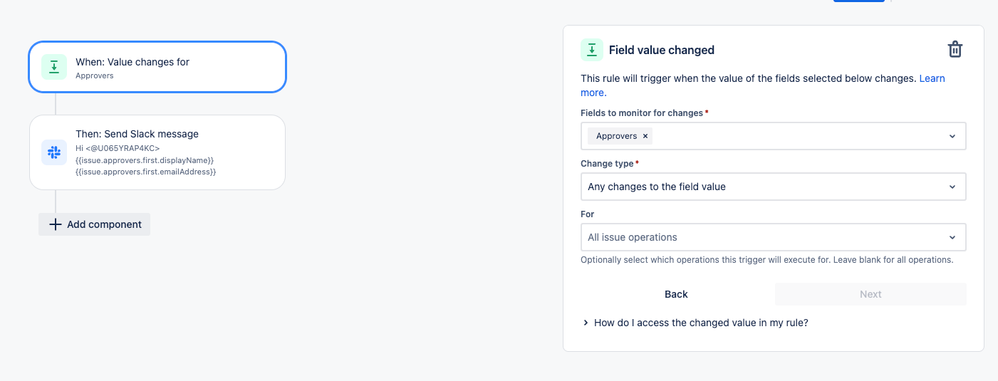Open the Learn more link
Screen dimensions: 998x381
(x=763, y=85)
